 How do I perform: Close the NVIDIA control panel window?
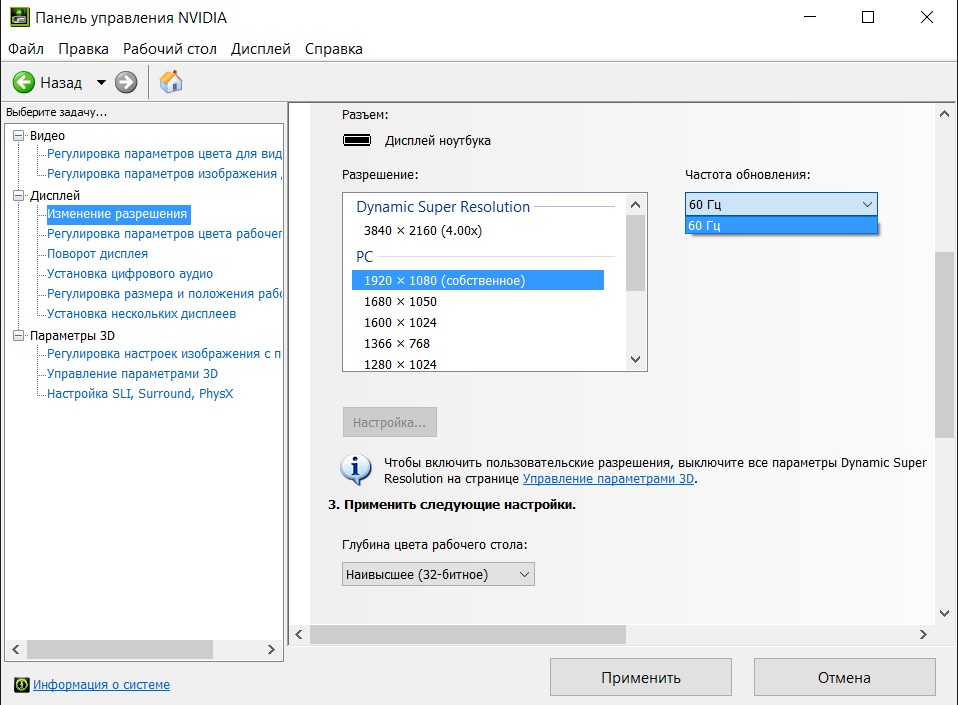point(927,17)
